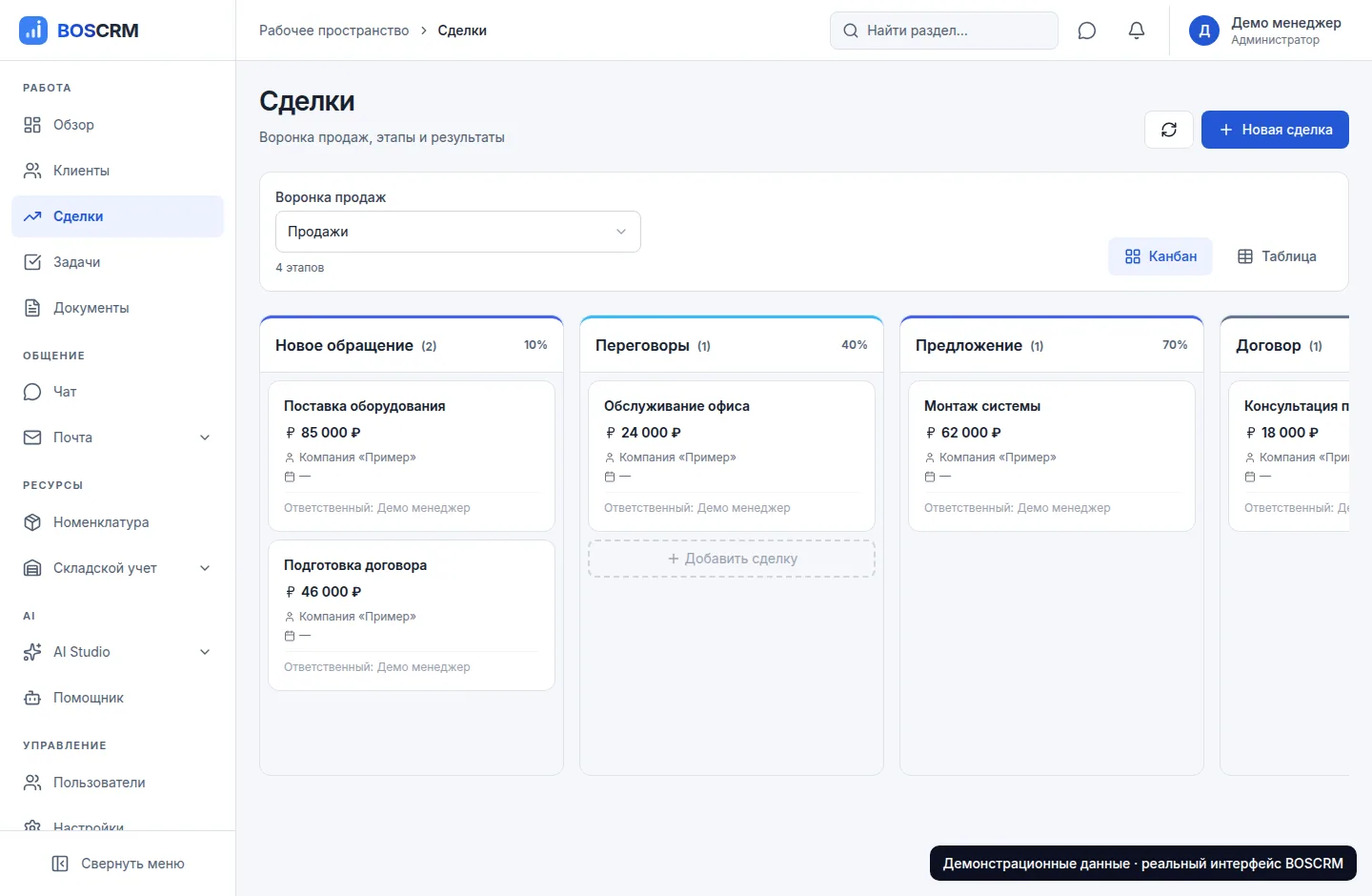
Task: Click Добавить сделку in Переговоры column
Action: (732, 559)
